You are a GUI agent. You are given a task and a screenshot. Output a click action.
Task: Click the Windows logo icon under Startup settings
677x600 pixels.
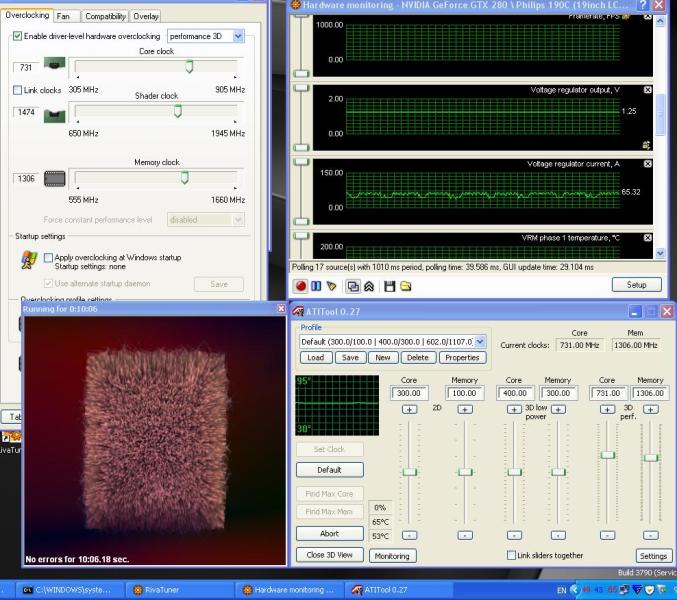point(29,260)
